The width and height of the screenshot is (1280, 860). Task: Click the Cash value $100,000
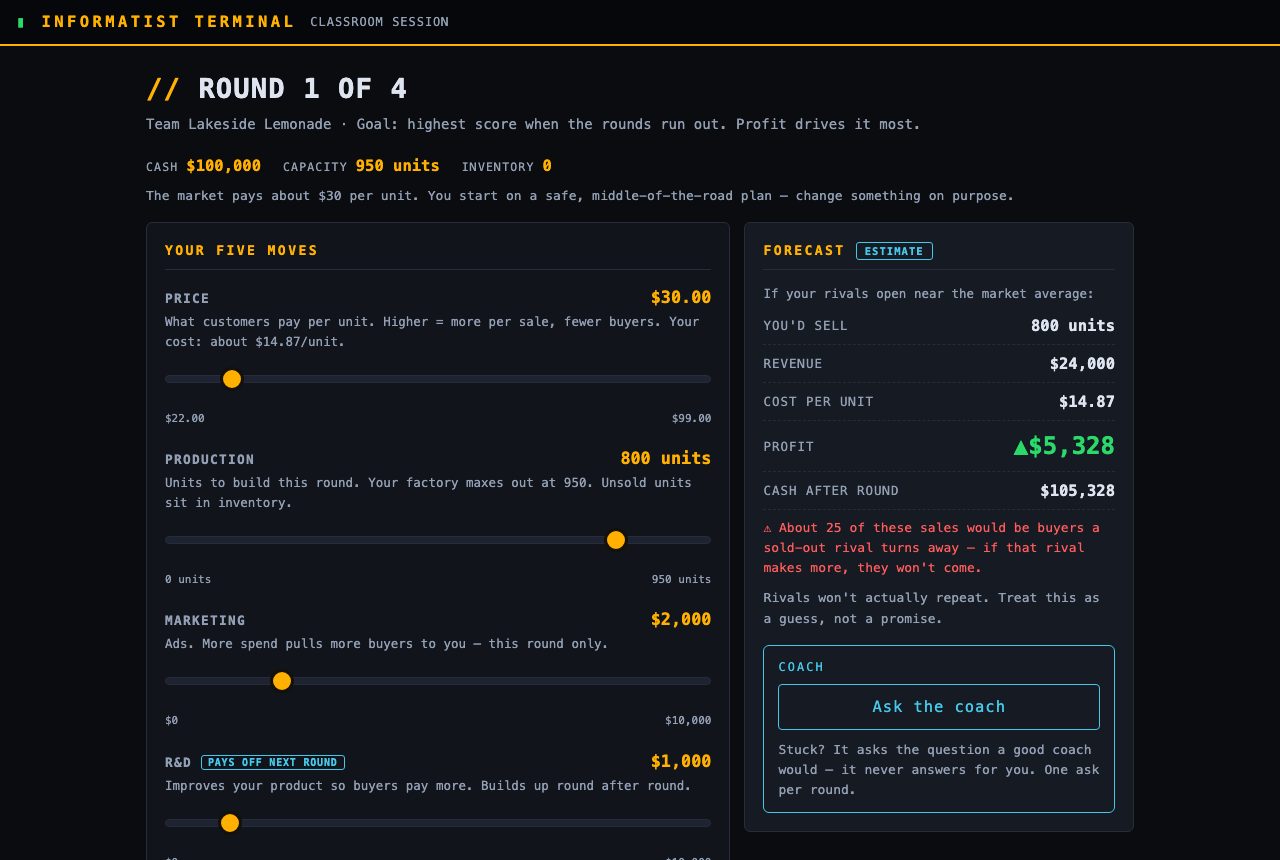point(224,166)
